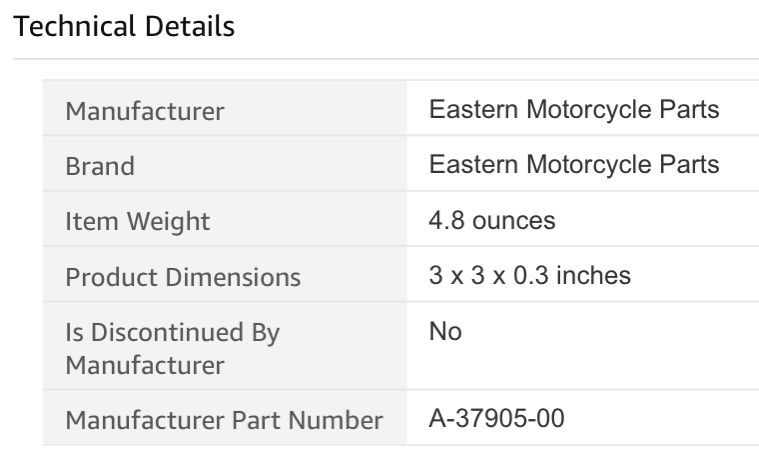Select the Product Dimensions label
The image size is (759, 459).
point(183,277)
